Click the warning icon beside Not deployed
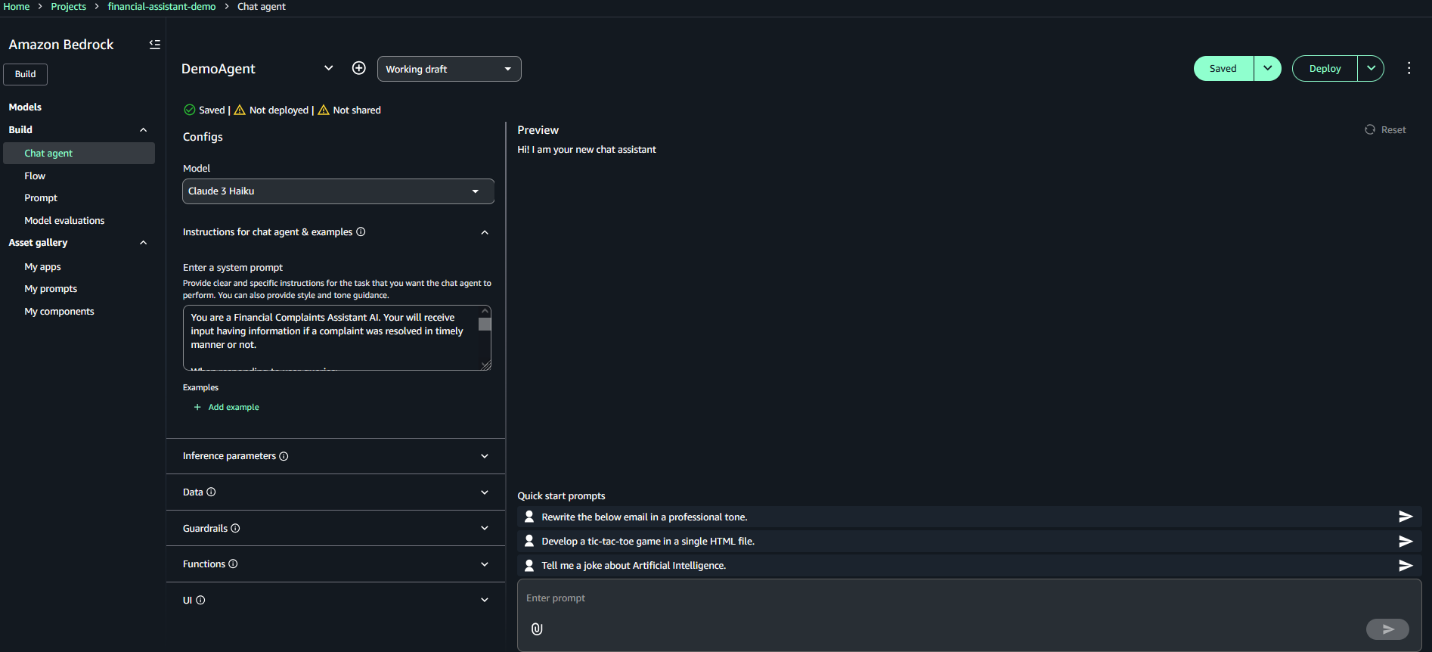 pyautogui.click(x=240, y=110)
